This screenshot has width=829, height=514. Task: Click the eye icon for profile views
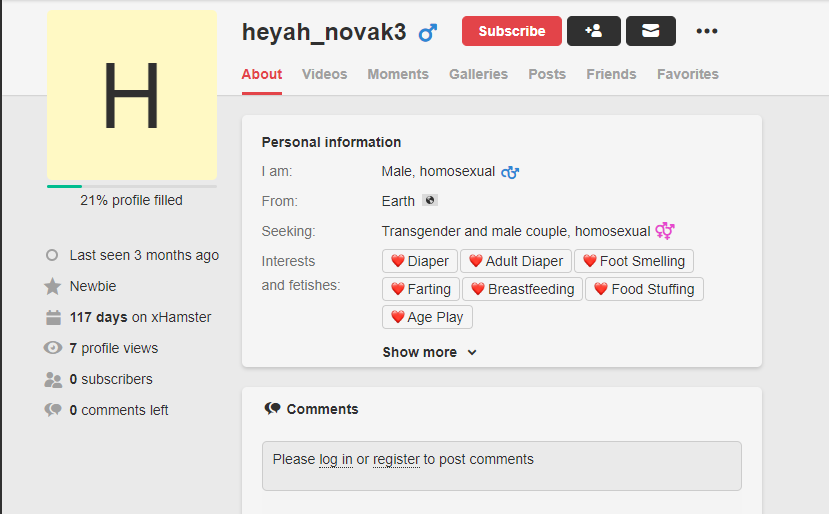[x=53, y=347]
